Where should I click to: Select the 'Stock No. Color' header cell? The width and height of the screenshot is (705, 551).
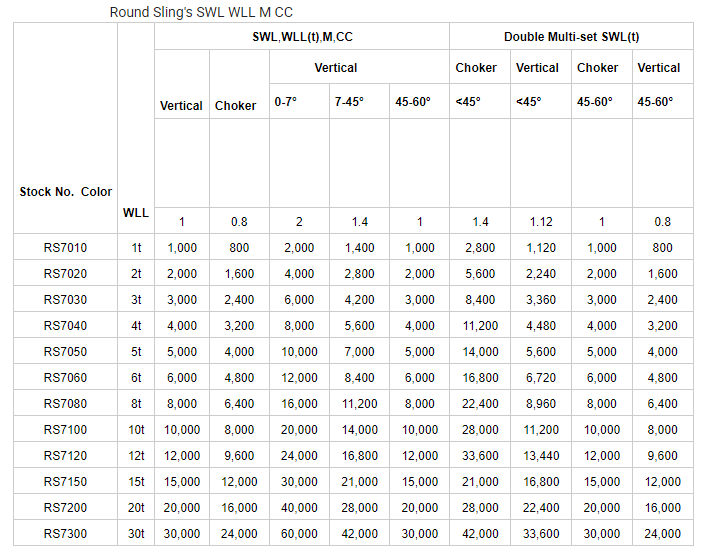(65, 192)
